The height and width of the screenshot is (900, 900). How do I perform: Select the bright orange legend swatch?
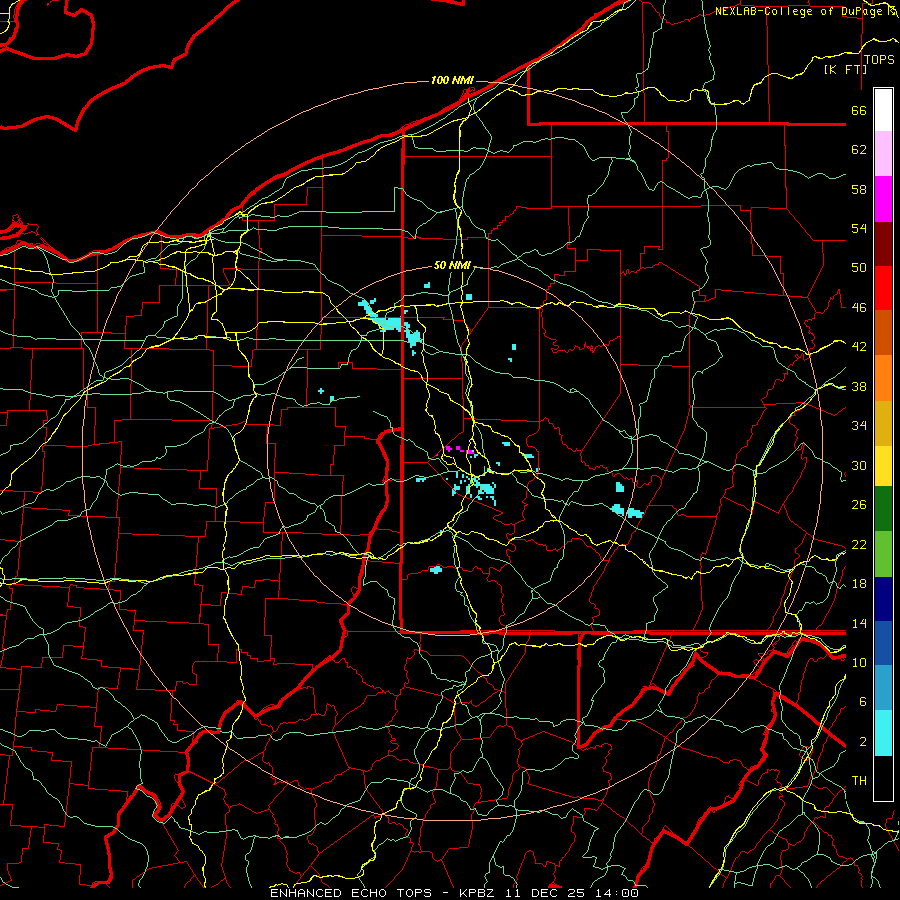tap(883, 378)
